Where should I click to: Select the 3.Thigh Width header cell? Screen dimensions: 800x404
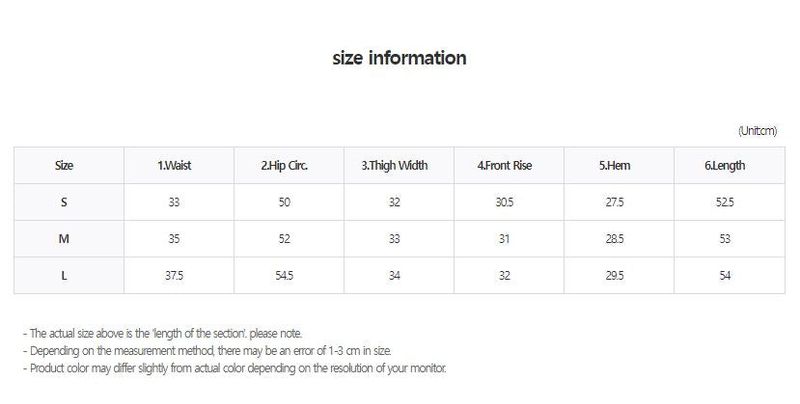coord(399,165)
